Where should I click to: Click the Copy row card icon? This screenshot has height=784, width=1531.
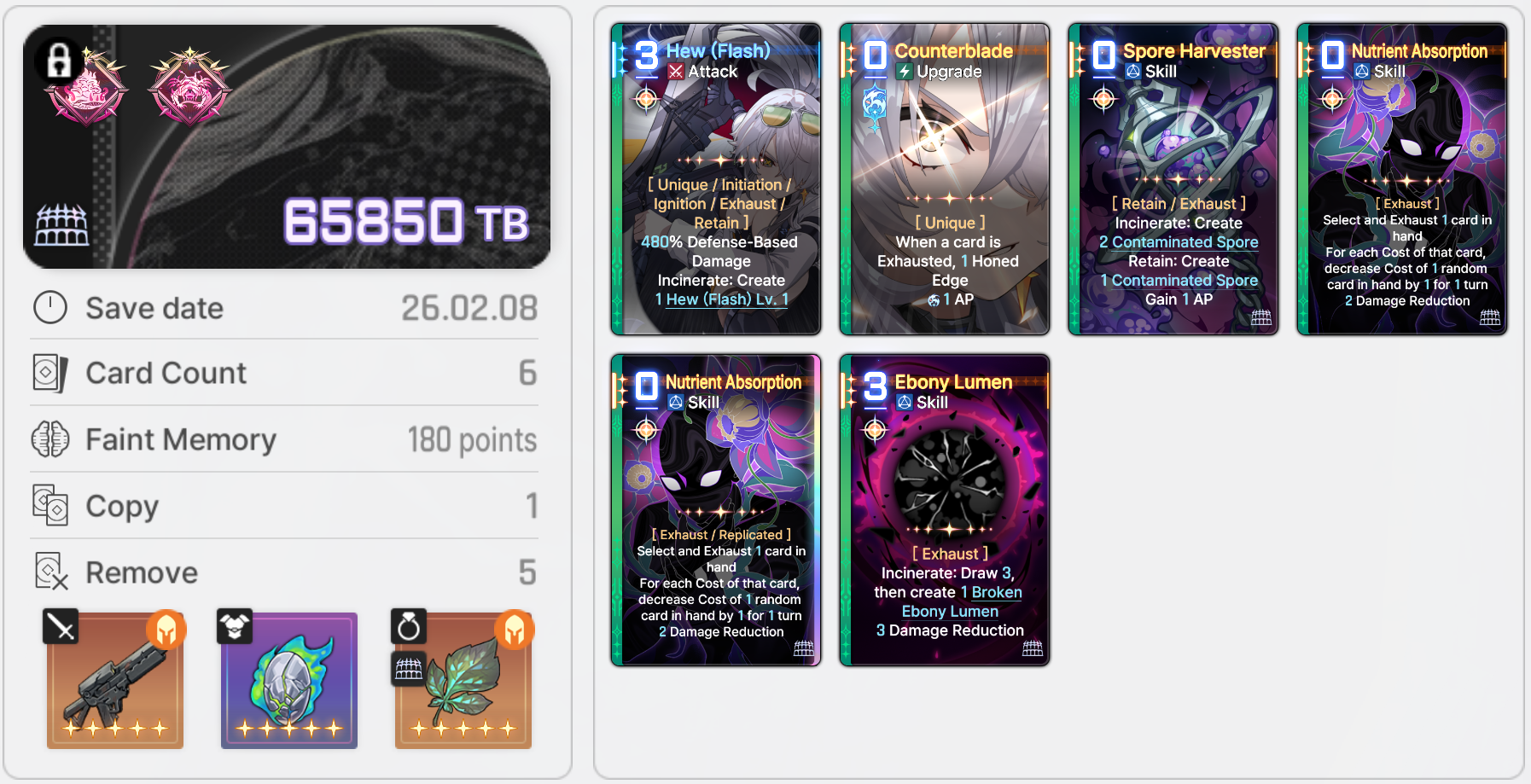point(50,505)
